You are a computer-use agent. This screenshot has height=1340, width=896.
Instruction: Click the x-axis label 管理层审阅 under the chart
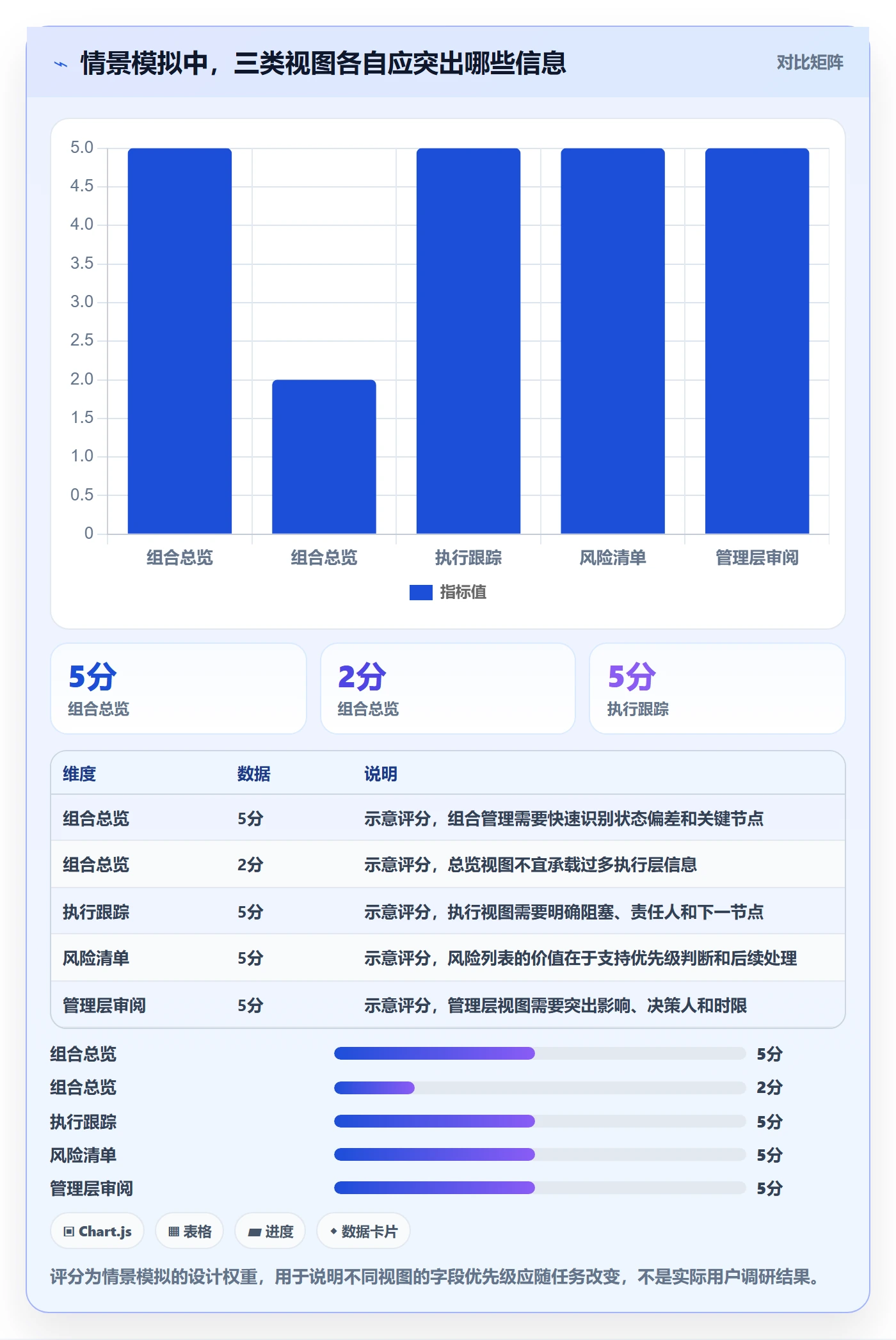coord(757,558)
